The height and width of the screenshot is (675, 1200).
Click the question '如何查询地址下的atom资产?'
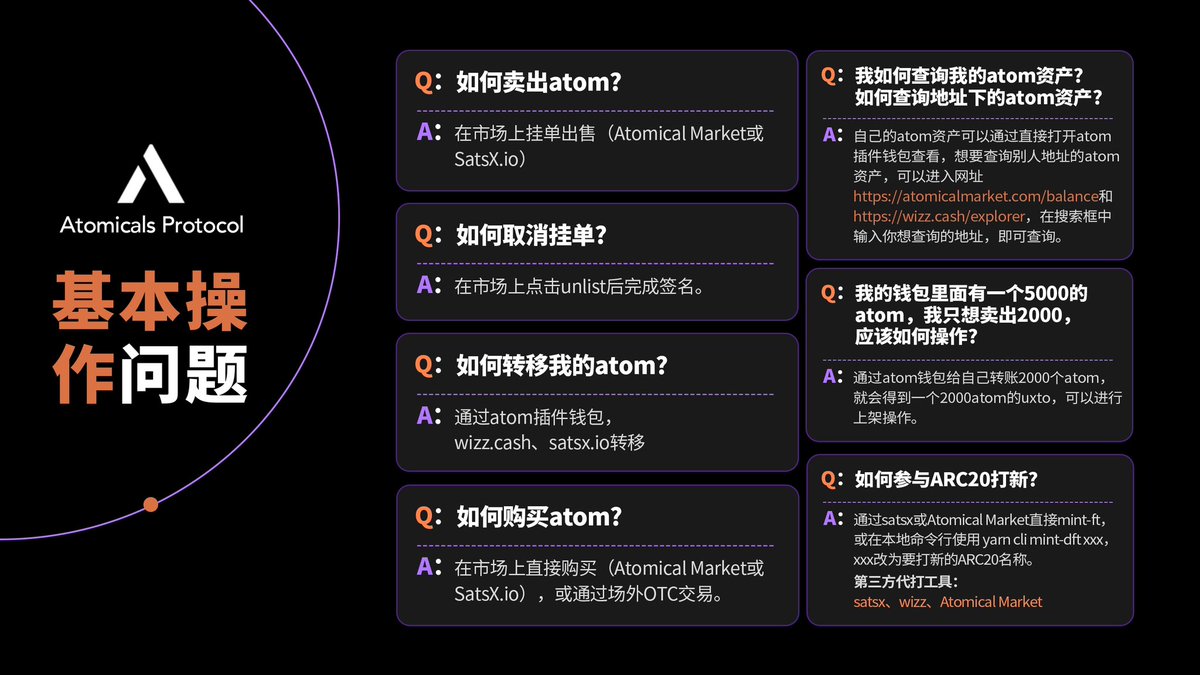pos(979,97)
